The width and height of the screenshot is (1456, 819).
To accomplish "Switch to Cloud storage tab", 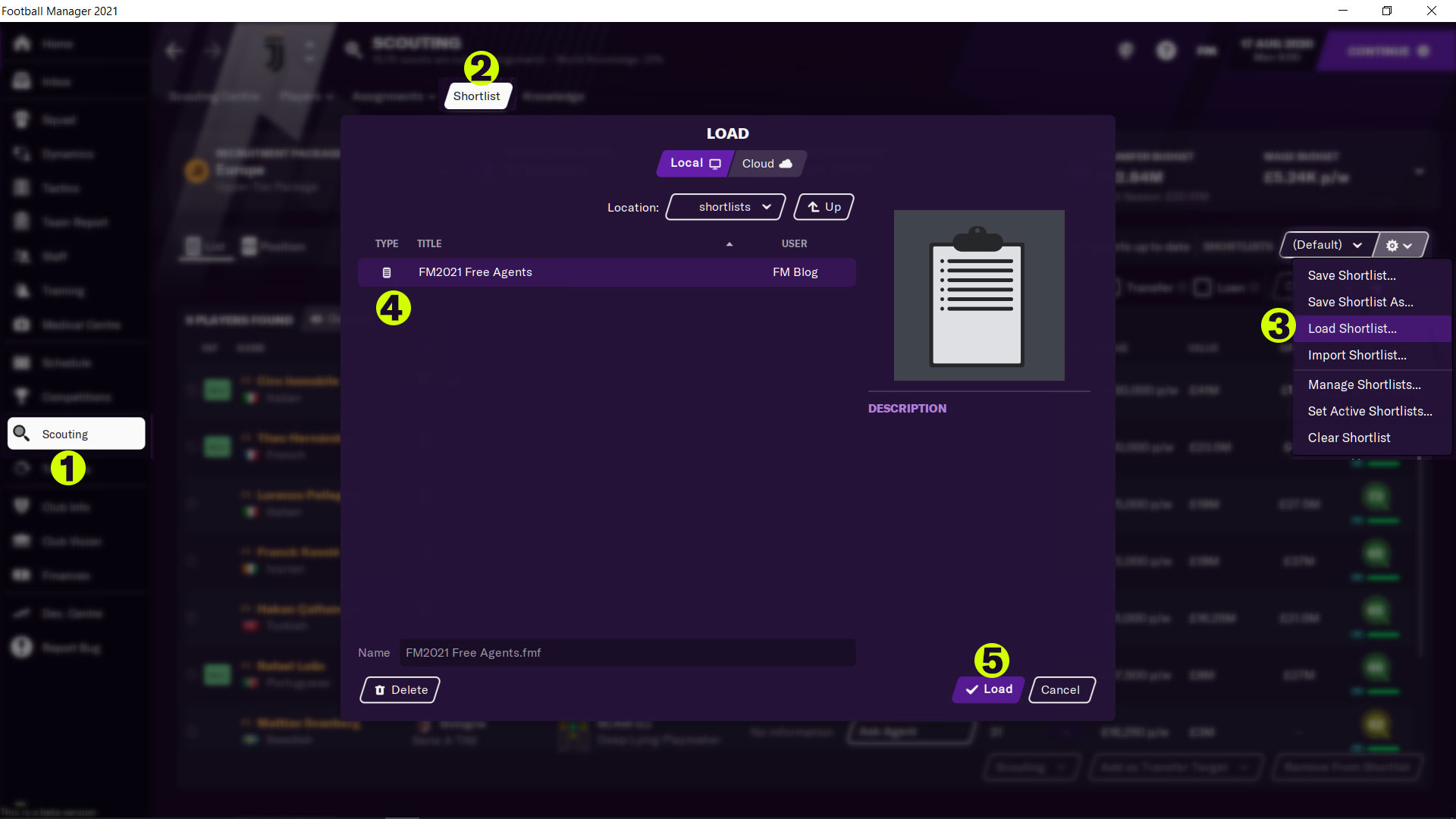I will point(766,164).
